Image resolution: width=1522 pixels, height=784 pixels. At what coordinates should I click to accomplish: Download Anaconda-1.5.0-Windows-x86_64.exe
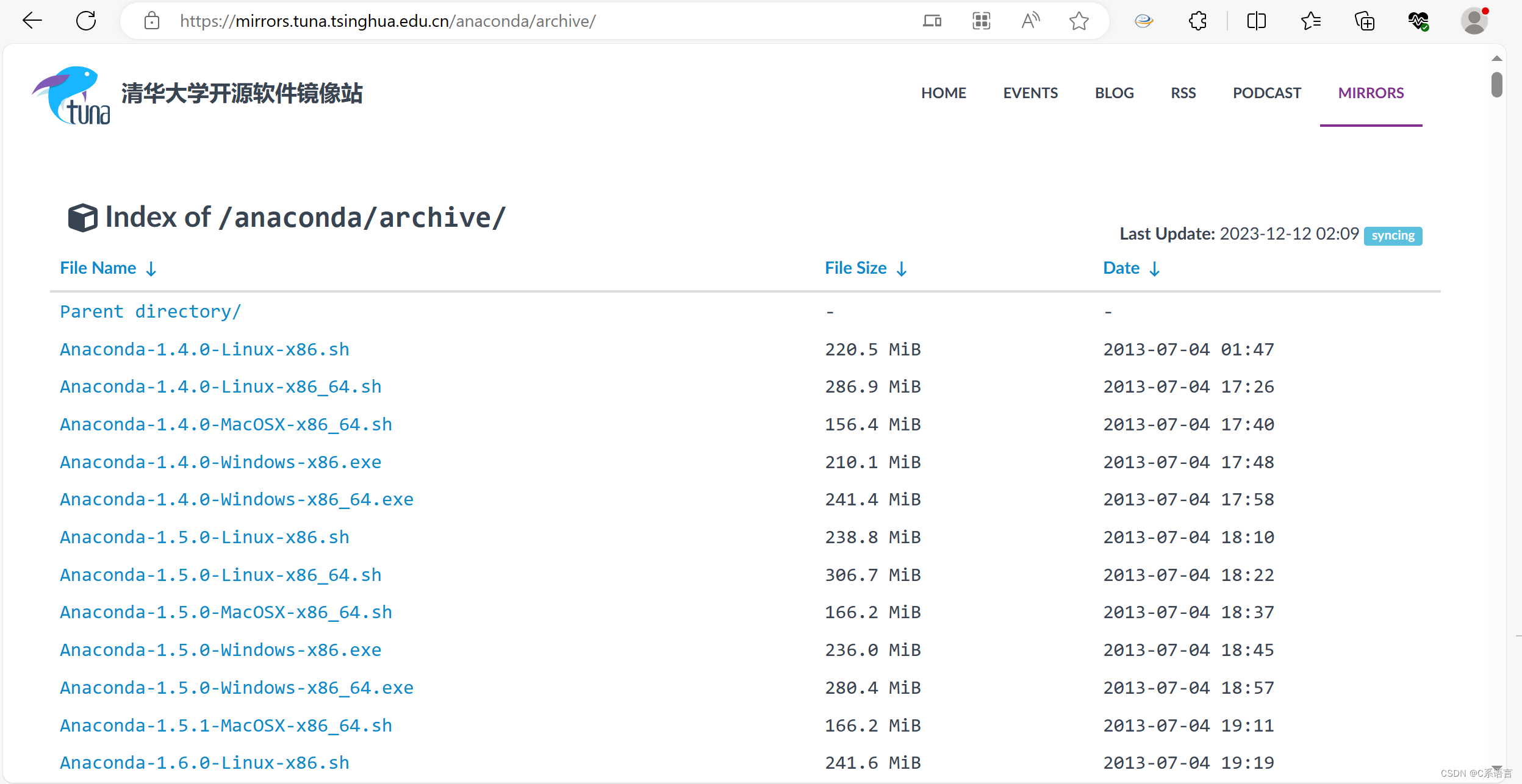click(237, 688)
